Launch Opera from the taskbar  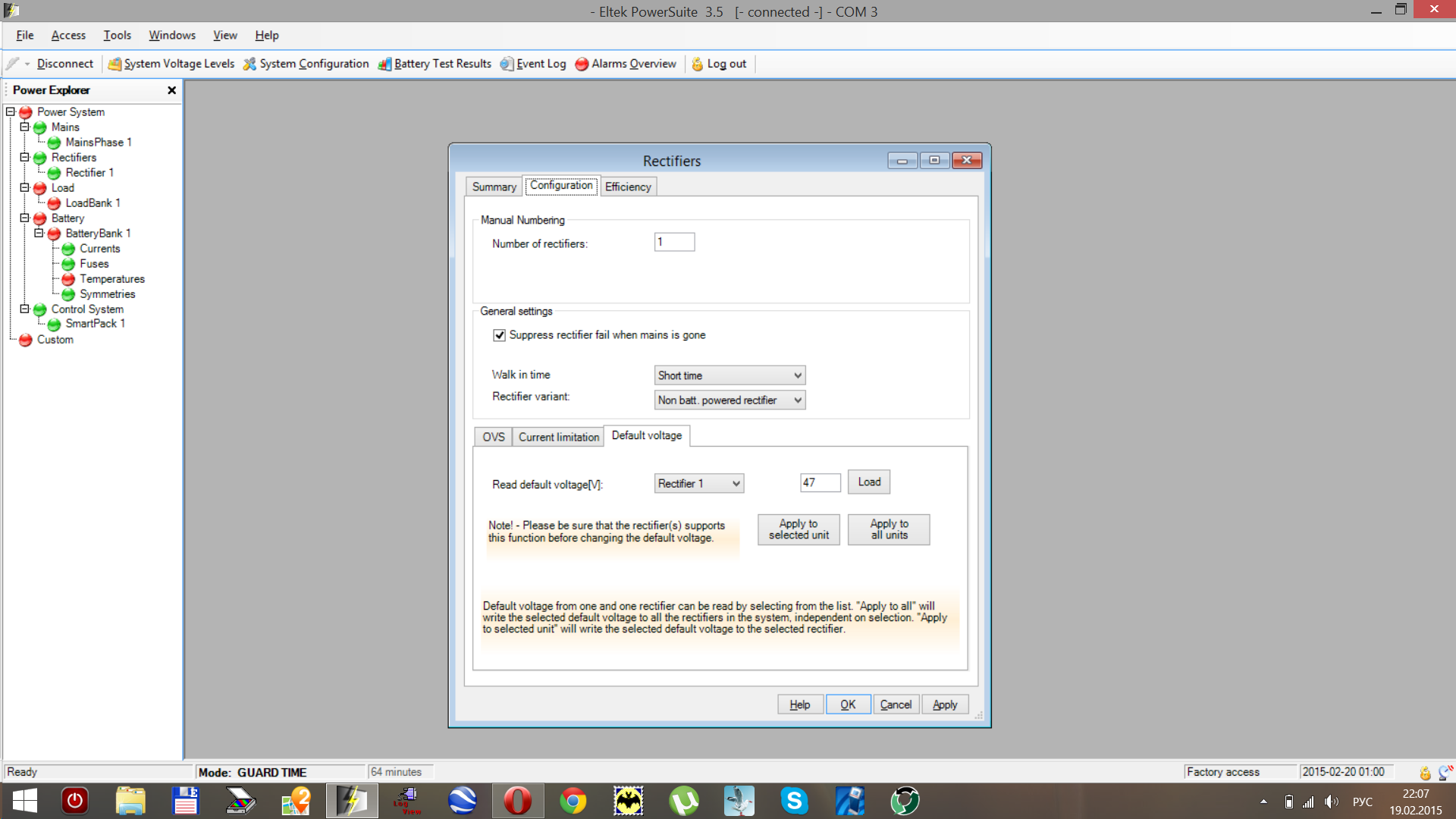click(x=517, y=801)
